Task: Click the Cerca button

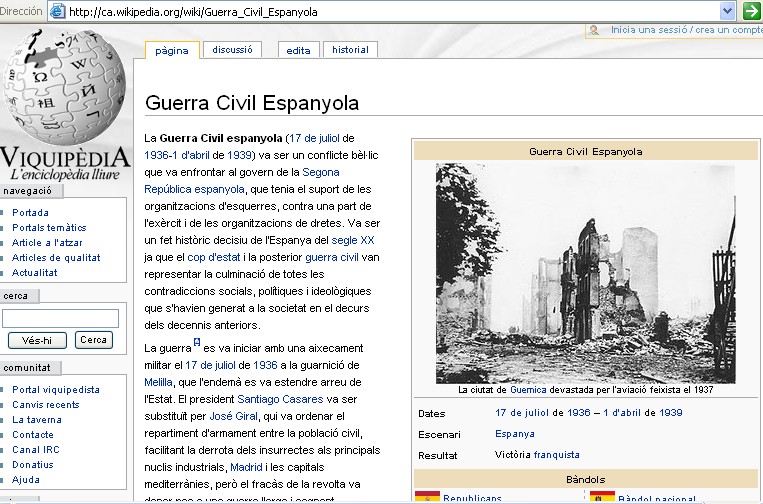Action: click(93, 340)
